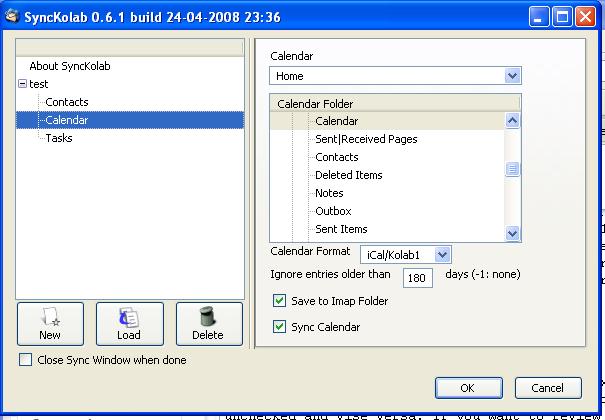Close the SyncKolab window
This screenshot has height=420, width=605.
pyautogui.click(x=585, y=17)
